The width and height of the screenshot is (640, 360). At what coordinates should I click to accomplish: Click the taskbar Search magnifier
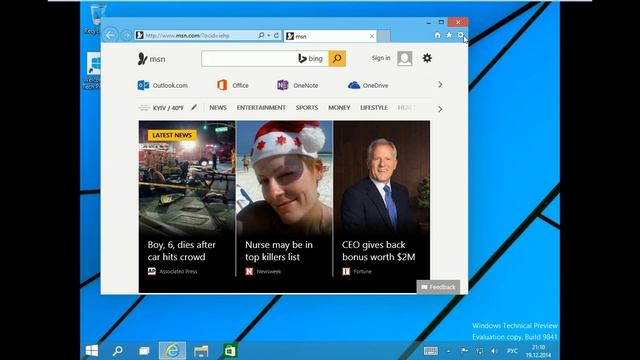[x=118, y=351]
